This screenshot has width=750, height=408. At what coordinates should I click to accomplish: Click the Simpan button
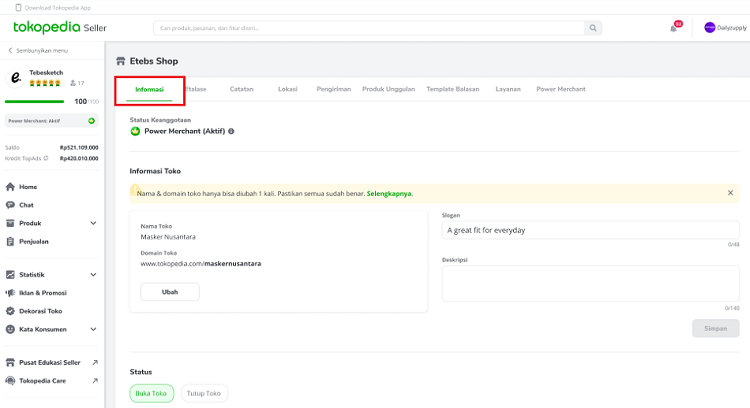point(716,329)
